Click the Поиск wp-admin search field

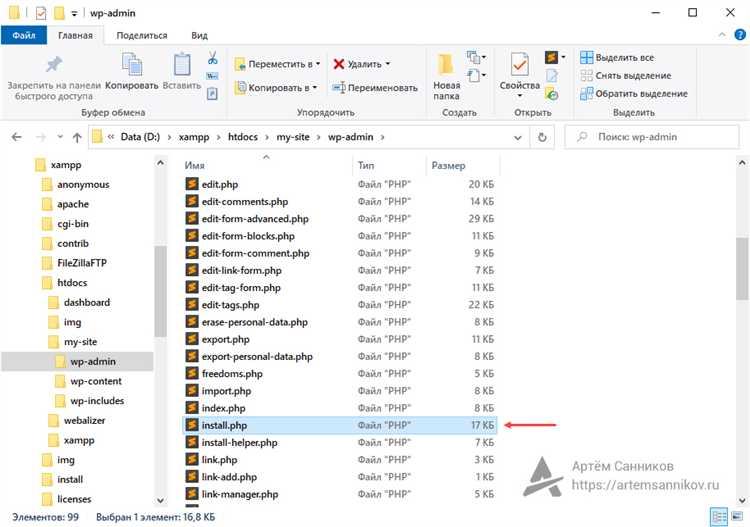651,137
